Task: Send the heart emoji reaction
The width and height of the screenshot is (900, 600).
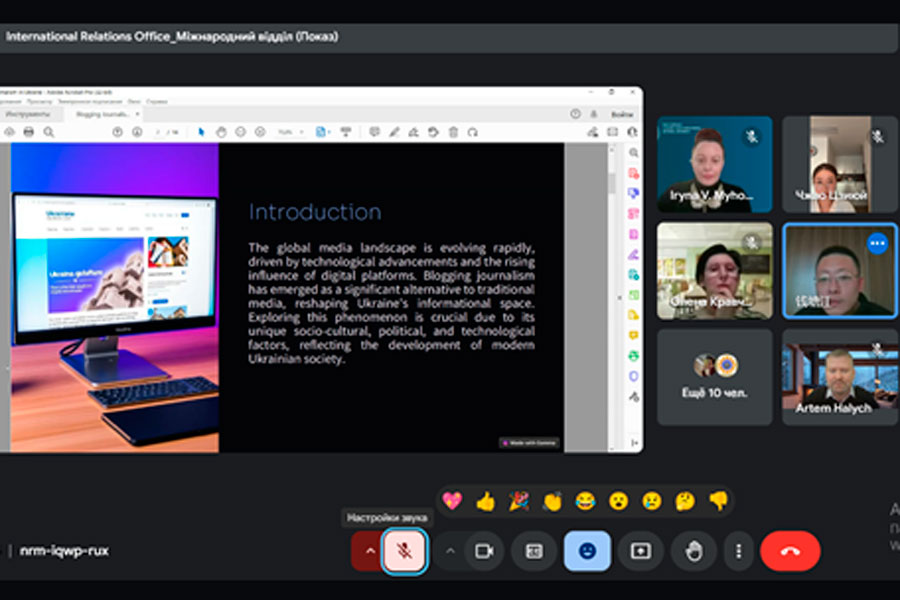Action: coord(452,501)
